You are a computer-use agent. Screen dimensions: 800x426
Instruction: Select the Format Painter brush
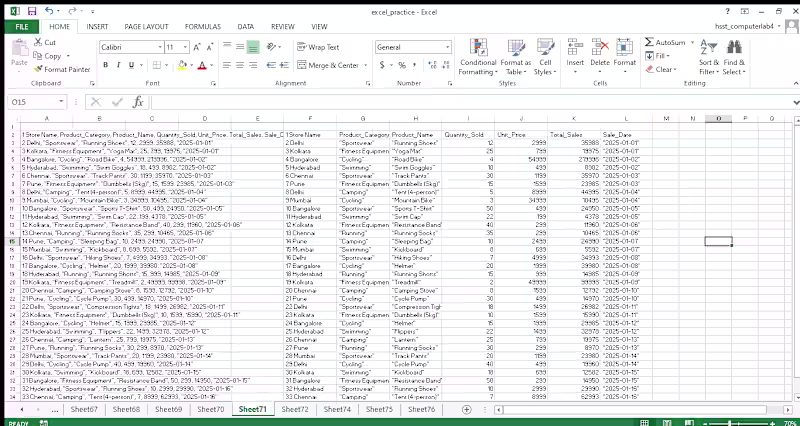38,69
